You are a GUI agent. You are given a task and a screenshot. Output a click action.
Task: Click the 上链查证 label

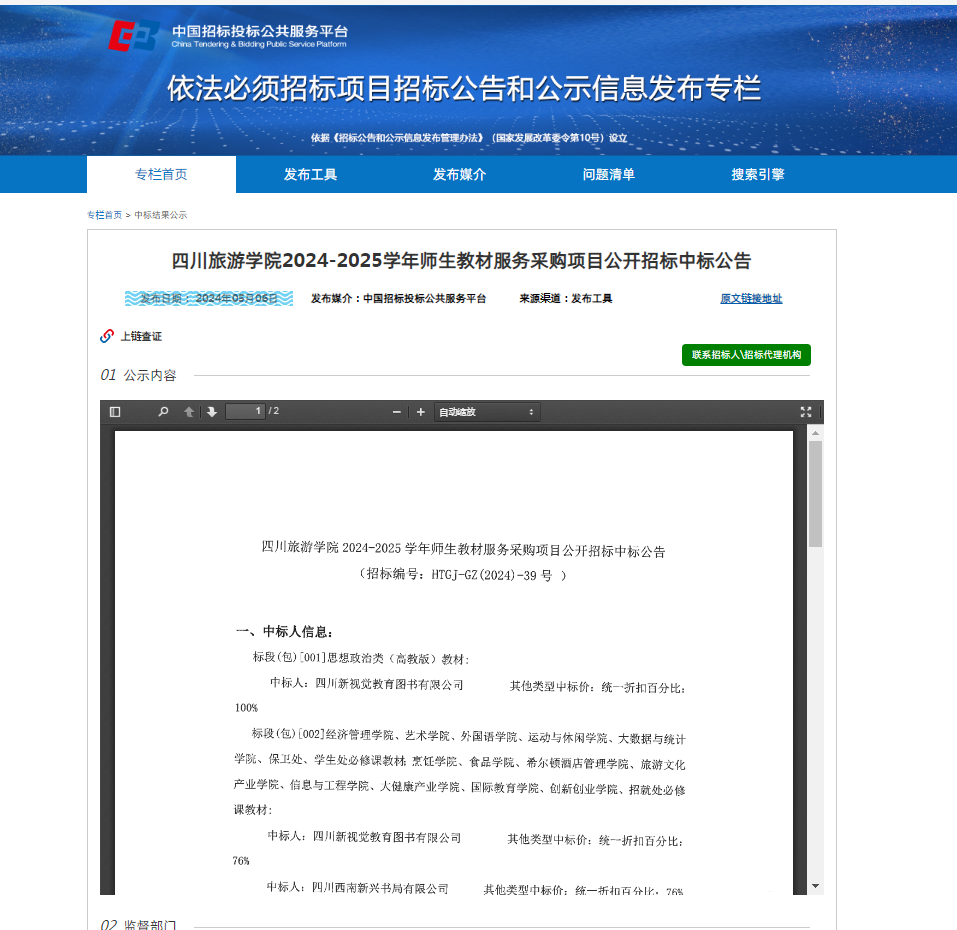click(141, 336)
